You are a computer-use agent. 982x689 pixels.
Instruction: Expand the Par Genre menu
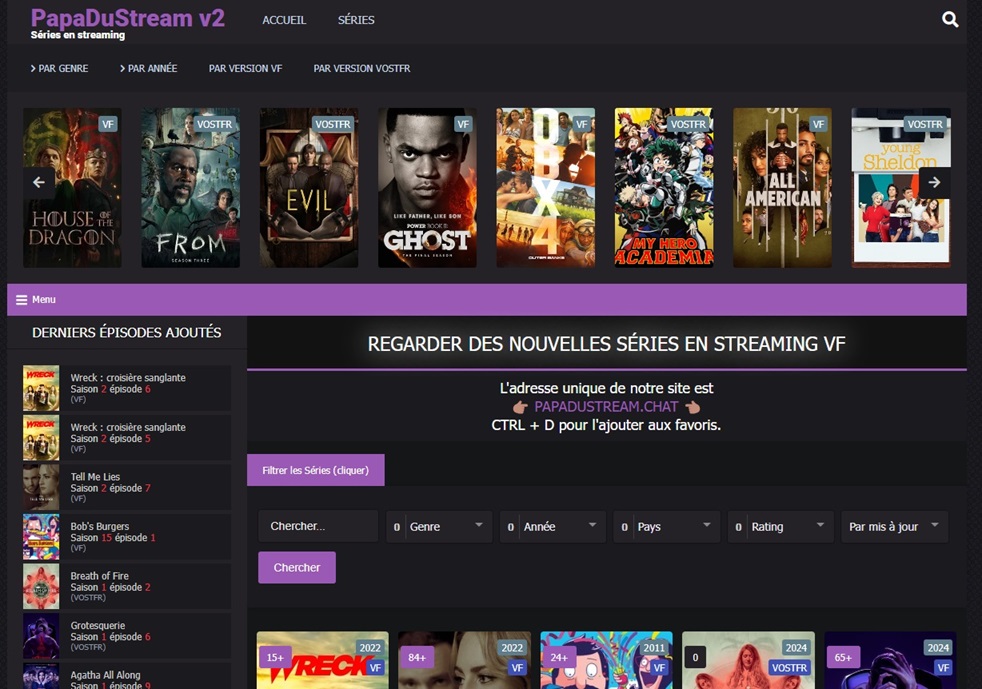click(x=59, y=68)
